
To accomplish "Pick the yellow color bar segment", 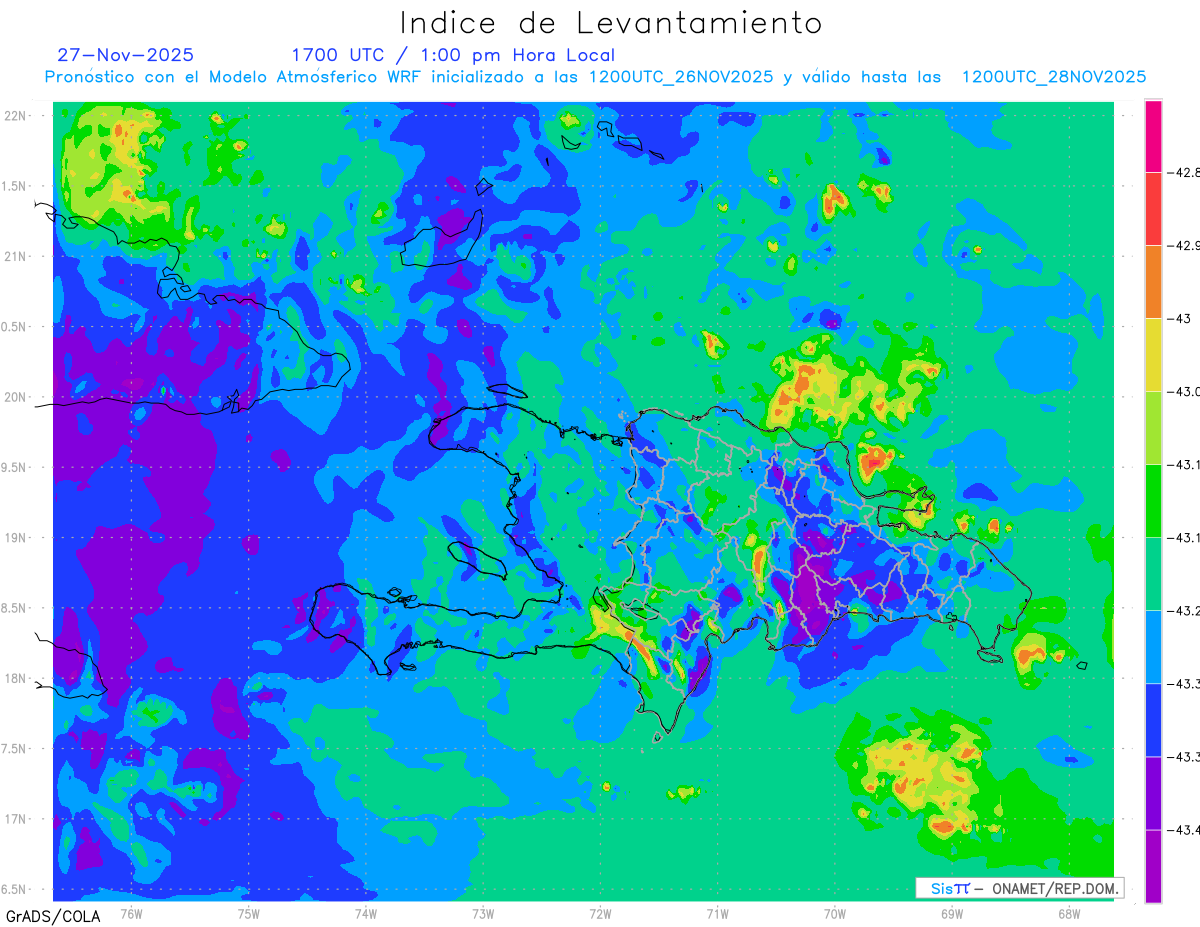I will pyautogui.click(x=1153, y=354).
